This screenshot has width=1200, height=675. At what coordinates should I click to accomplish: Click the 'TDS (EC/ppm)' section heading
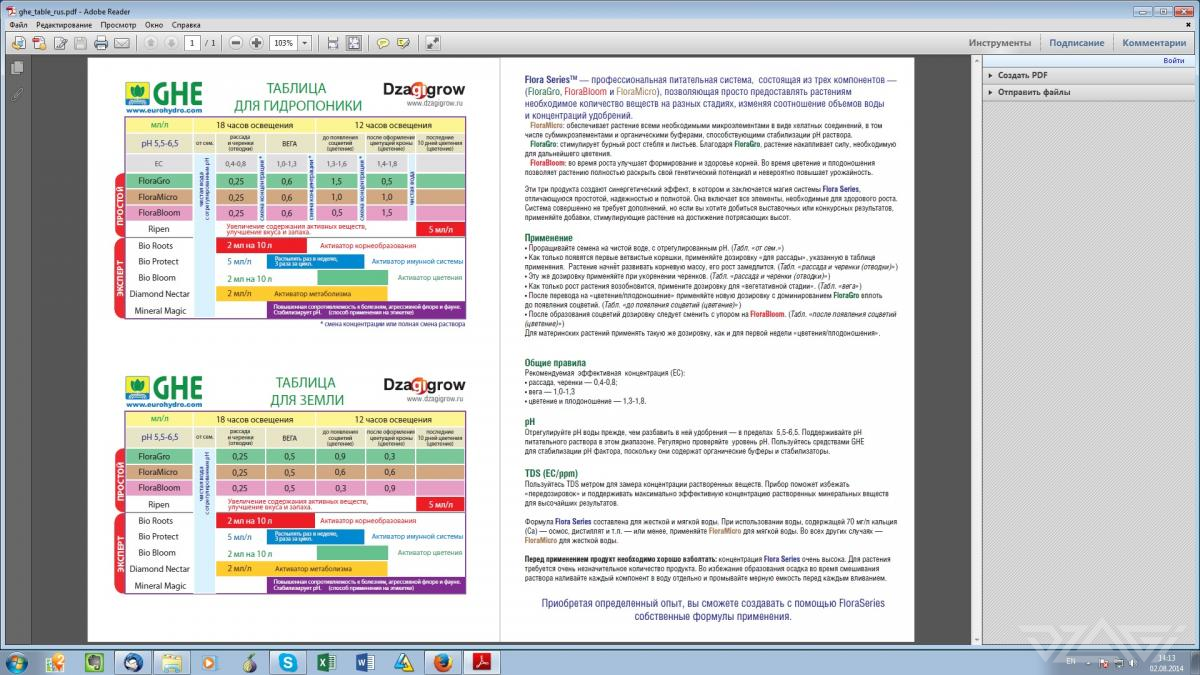[x=551, y=473]
